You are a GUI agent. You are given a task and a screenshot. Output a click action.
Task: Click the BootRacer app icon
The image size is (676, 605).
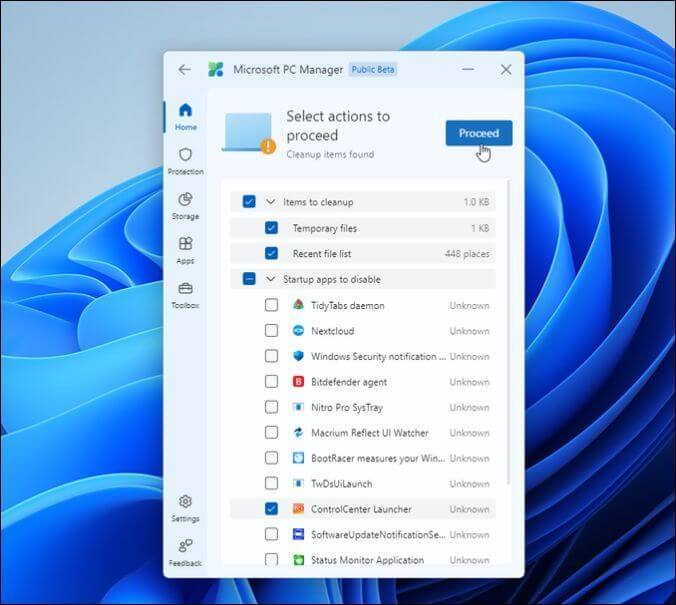click(298, 458)
